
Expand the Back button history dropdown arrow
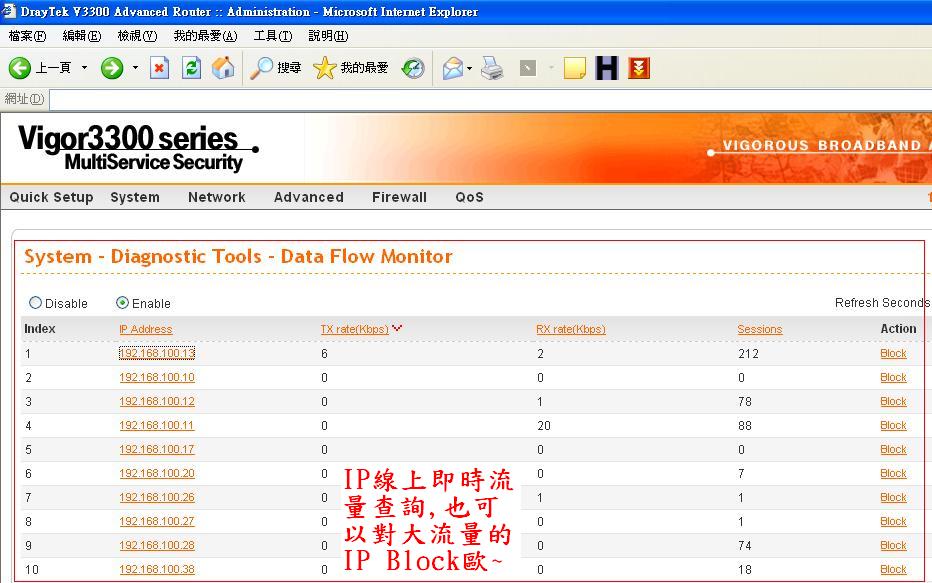pyautogui.click(x=84, y=68)
